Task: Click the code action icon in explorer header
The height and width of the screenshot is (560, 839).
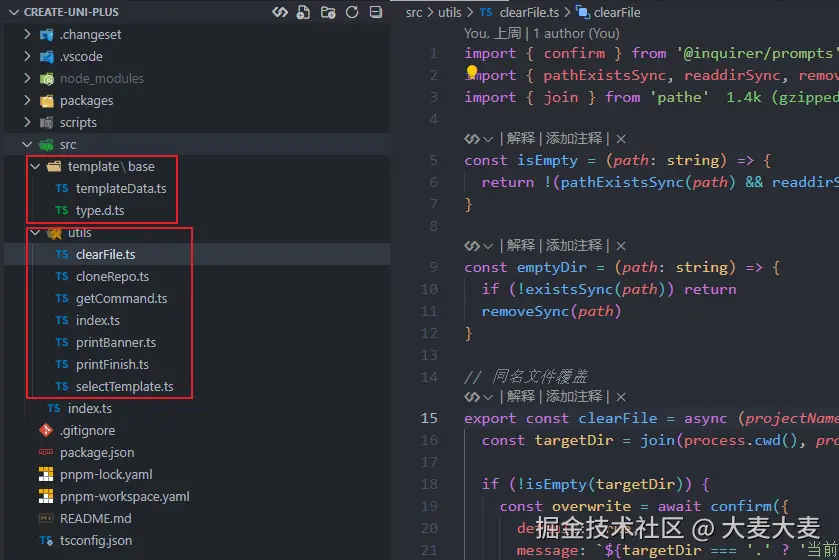Action: (x=280, y=12)
